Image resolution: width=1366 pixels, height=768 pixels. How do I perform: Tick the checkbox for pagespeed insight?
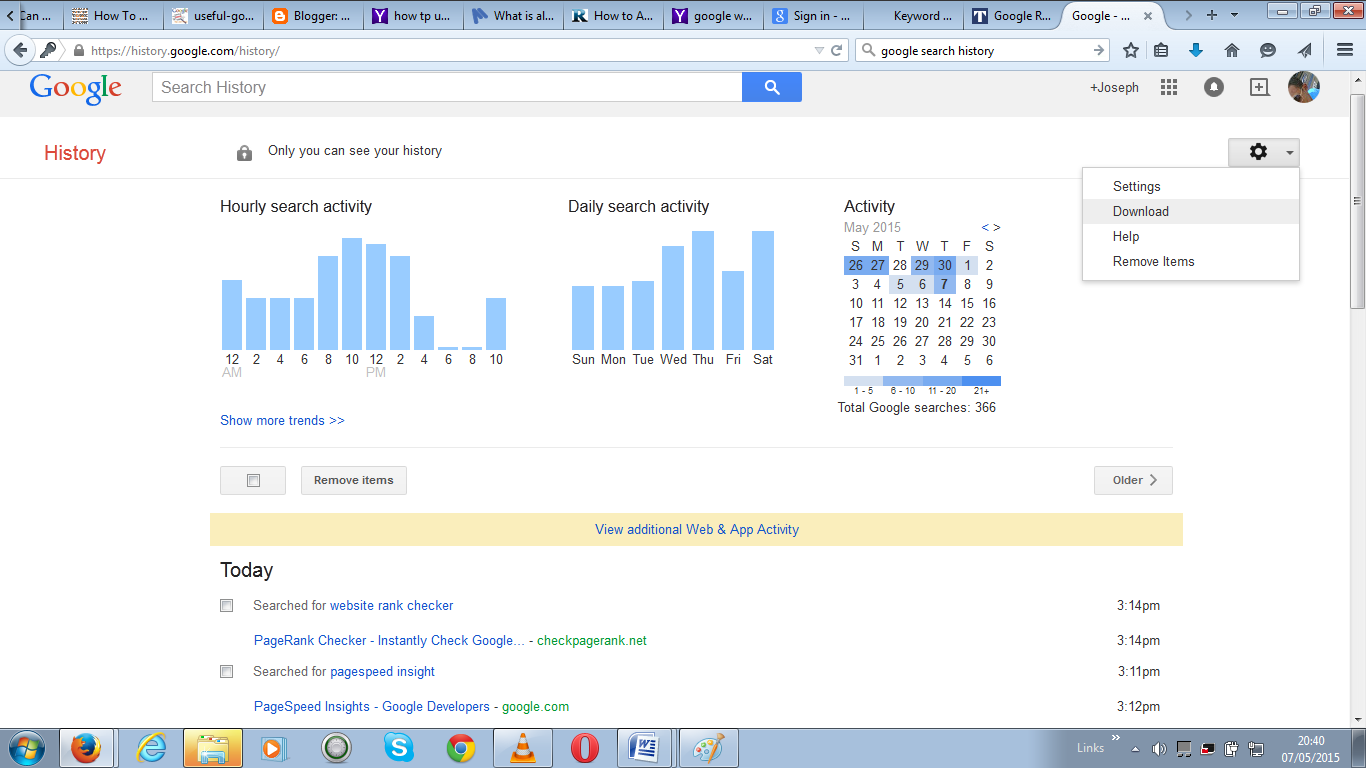[x=227, y=671]
